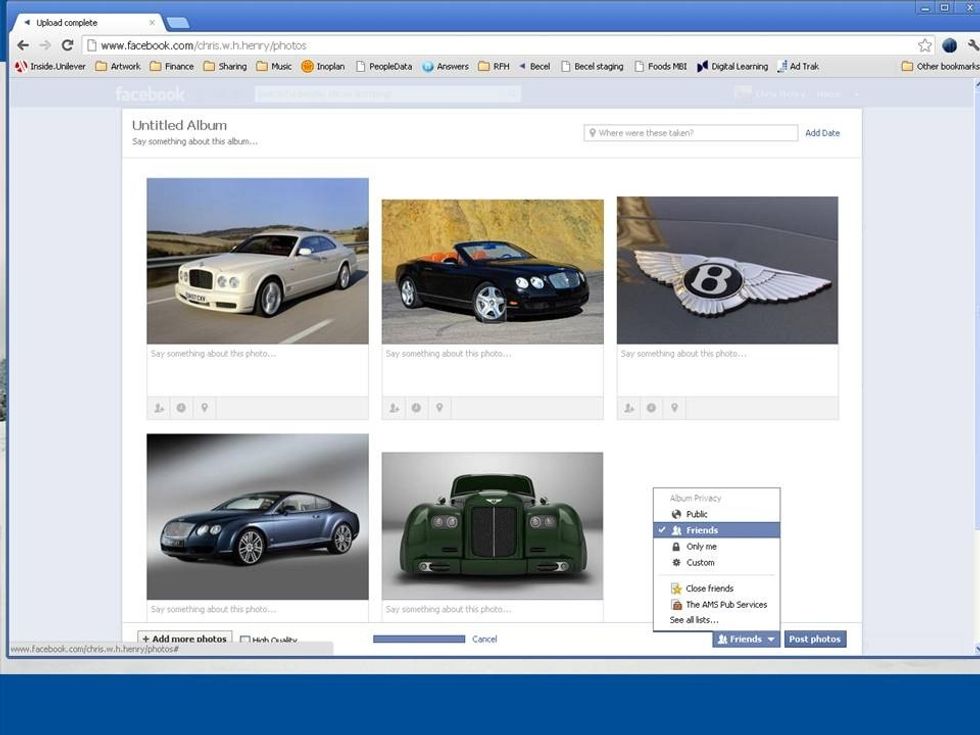Open the Friends privacy dropdown button
Viewport: 980px width, 735px height.
point(746,639)
